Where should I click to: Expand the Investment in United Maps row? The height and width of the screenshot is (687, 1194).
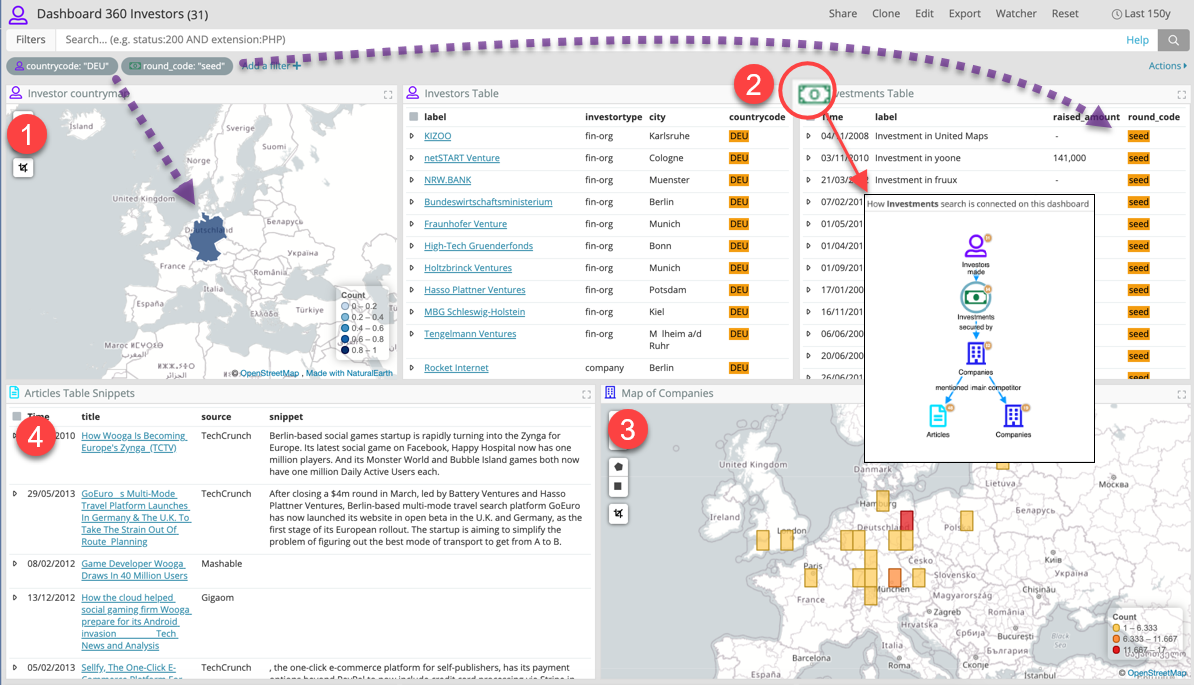tap(809, 136)
